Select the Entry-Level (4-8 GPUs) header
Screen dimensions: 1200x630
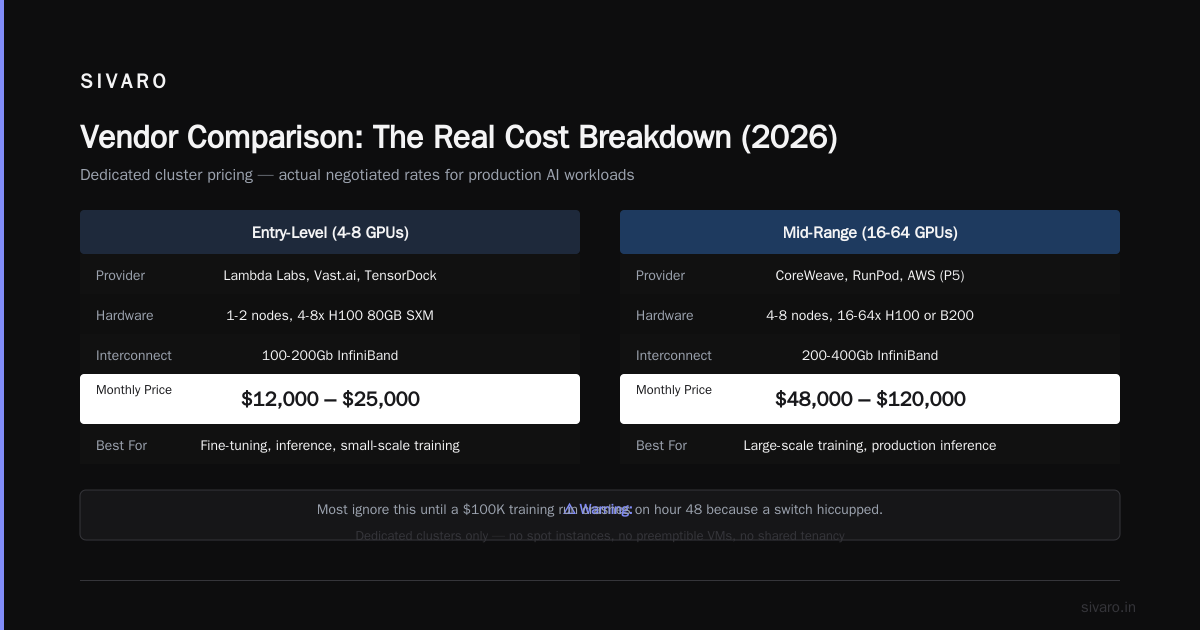(x=330, y=232)
